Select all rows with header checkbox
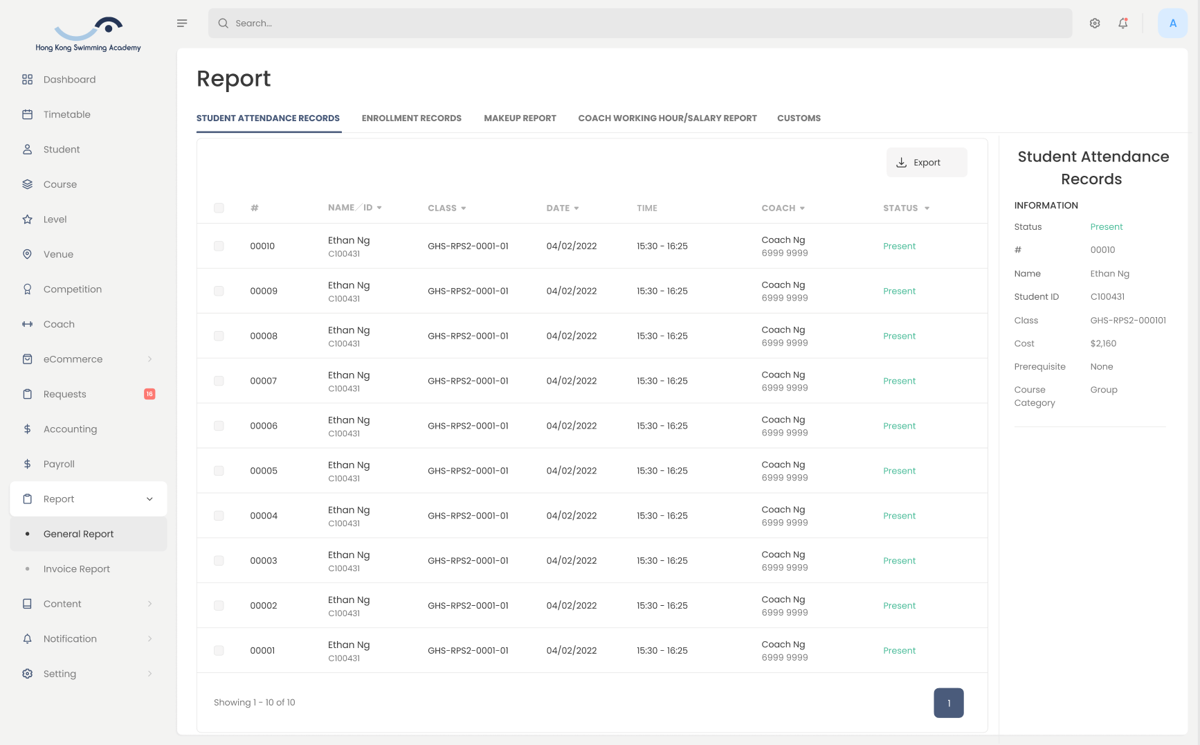This screenshot has width=1200, height=745. pyautogui.click(x=219, y=208)
